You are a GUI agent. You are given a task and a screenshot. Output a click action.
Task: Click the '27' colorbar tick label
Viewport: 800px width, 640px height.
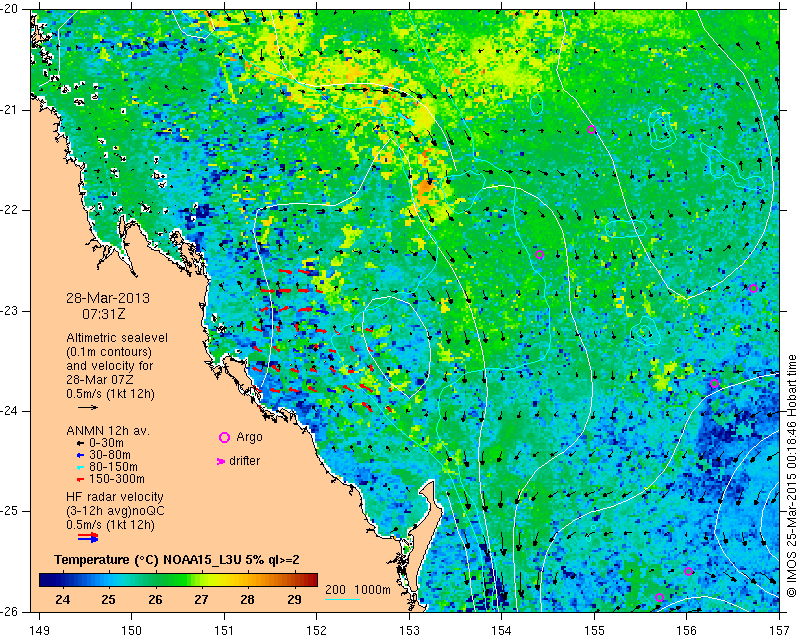pos(201,599)
